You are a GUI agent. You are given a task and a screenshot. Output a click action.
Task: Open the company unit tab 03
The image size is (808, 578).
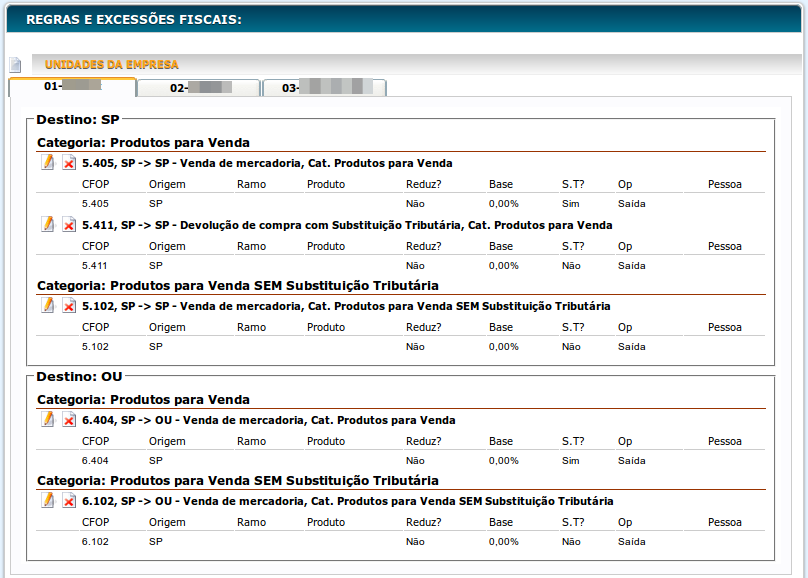click(324, 88)
